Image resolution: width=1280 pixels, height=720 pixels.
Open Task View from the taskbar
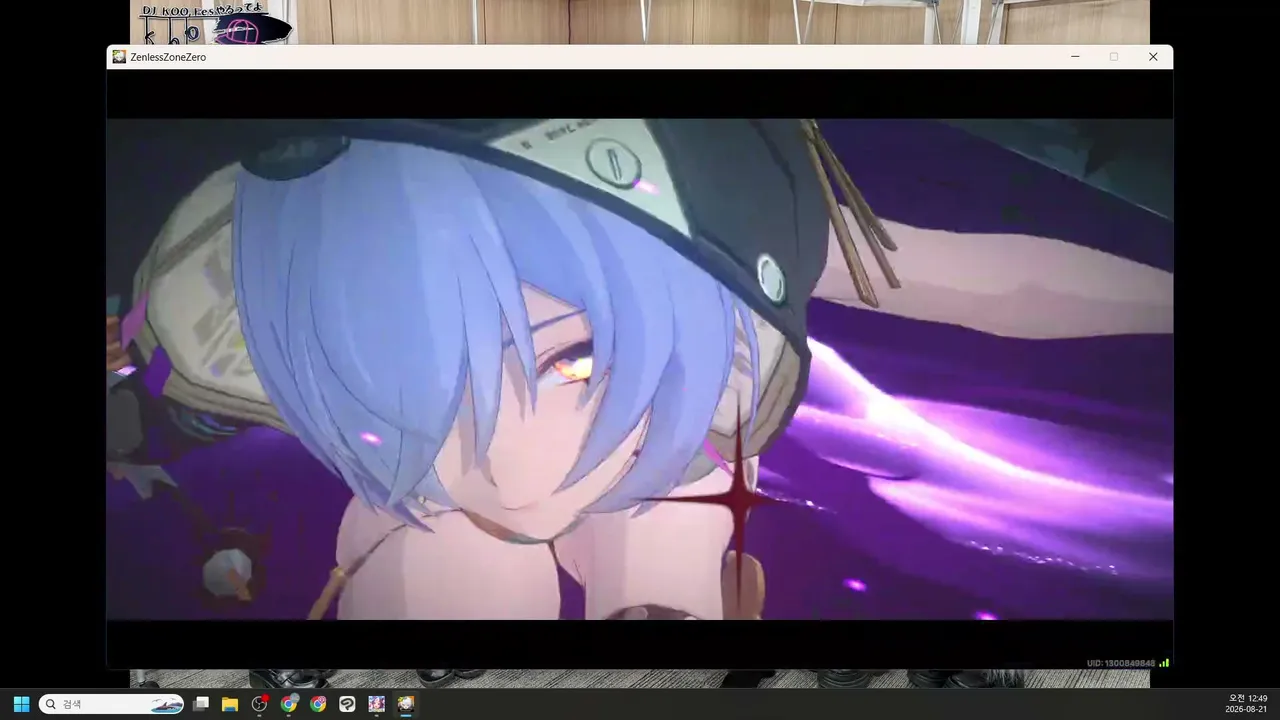(201, 704)
